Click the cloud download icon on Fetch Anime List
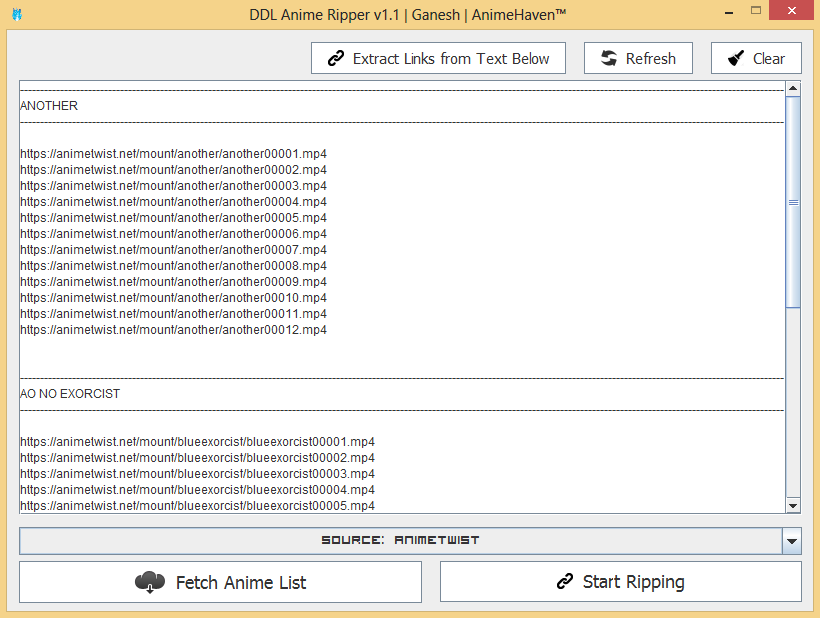 tap(150, 582)
